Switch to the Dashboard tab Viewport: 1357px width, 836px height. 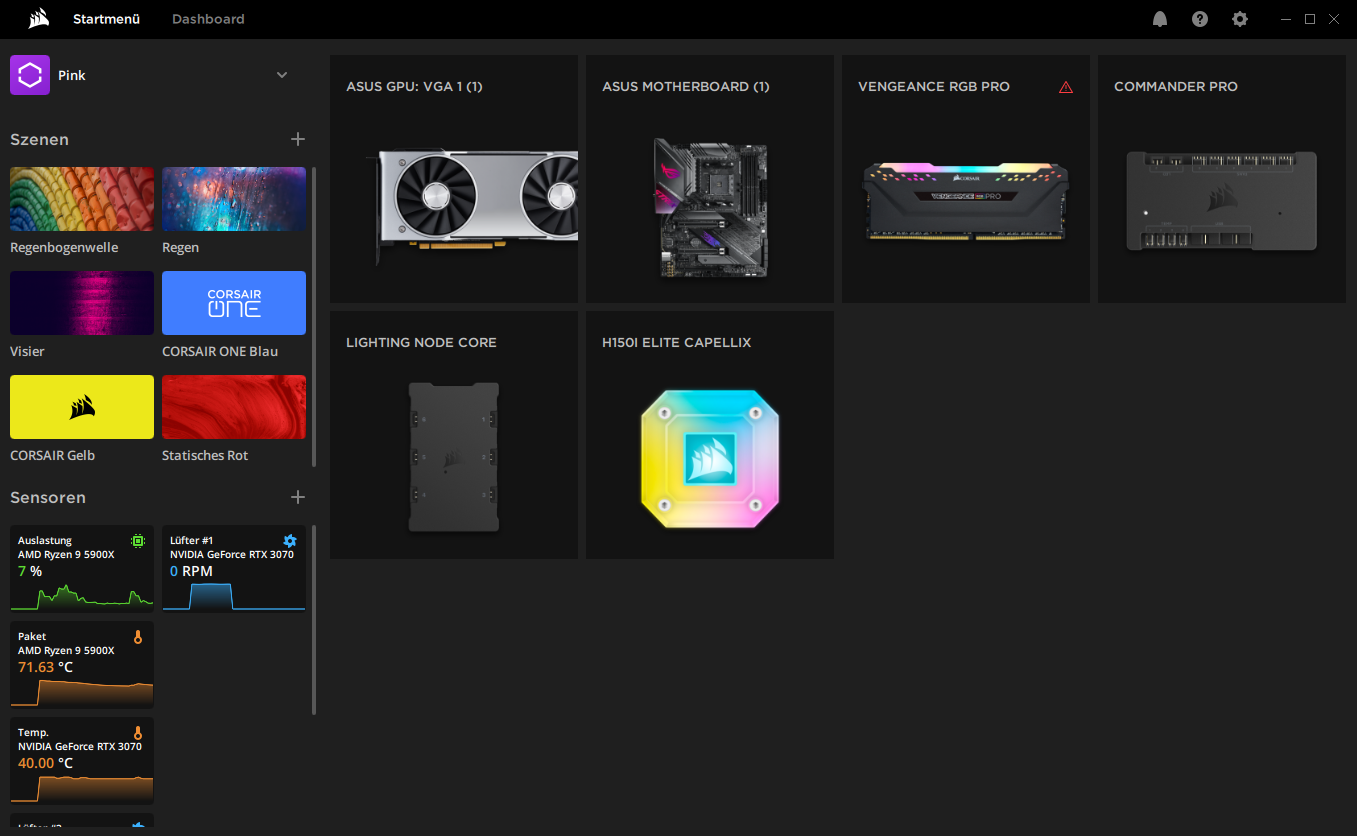[x=208, y=19]
